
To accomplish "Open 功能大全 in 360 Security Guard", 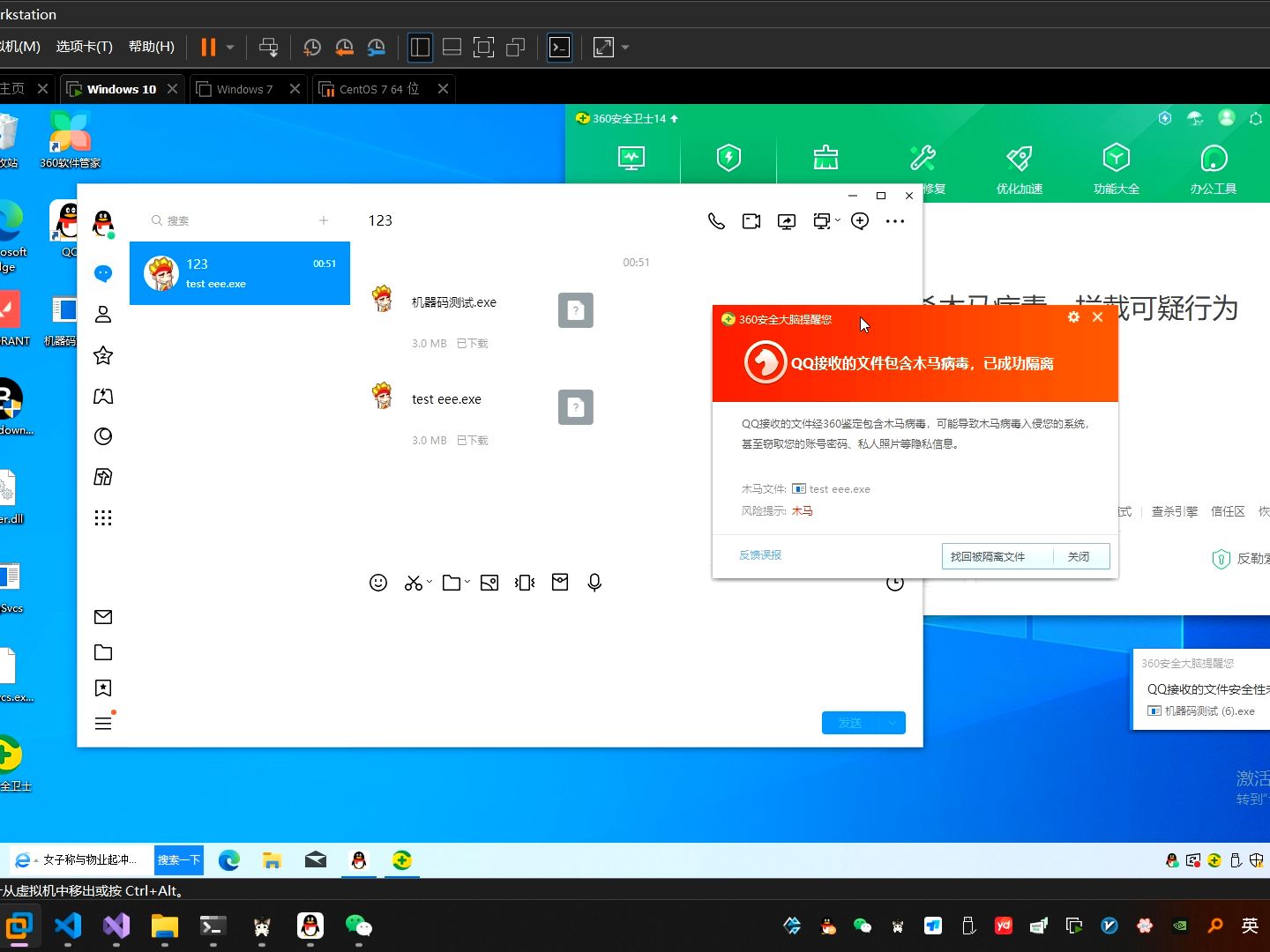I will tap(1117, 168).
